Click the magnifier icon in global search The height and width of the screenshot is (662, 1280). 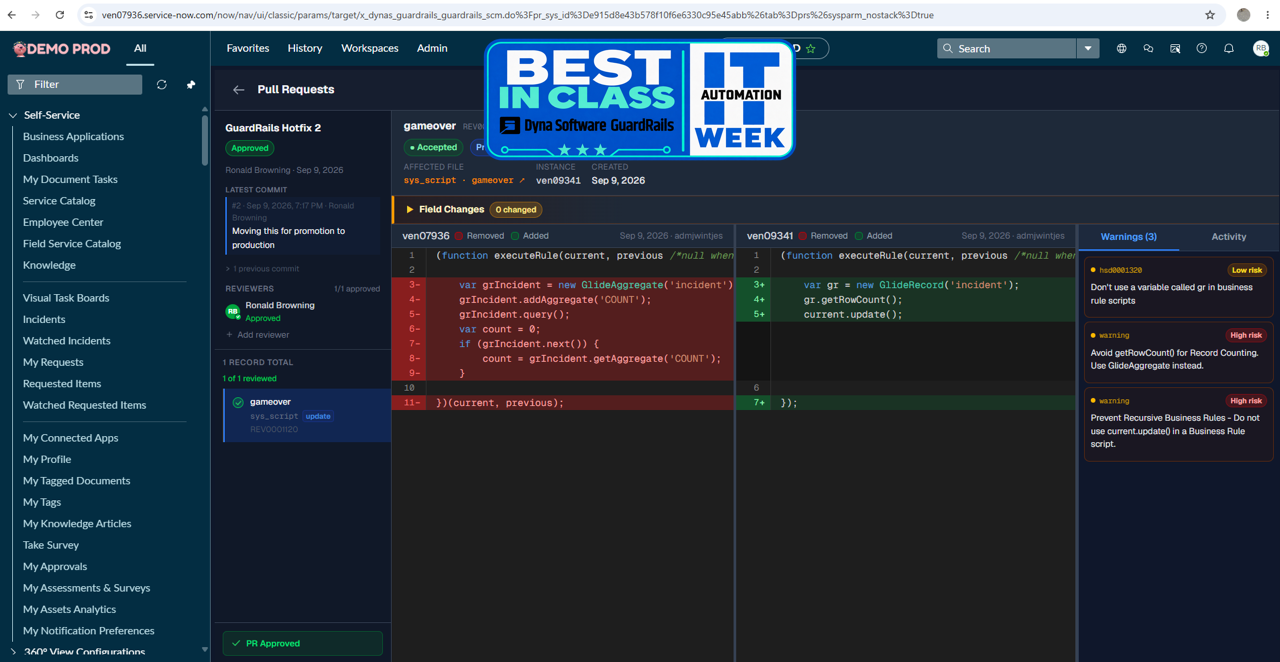tap(948, 48)
